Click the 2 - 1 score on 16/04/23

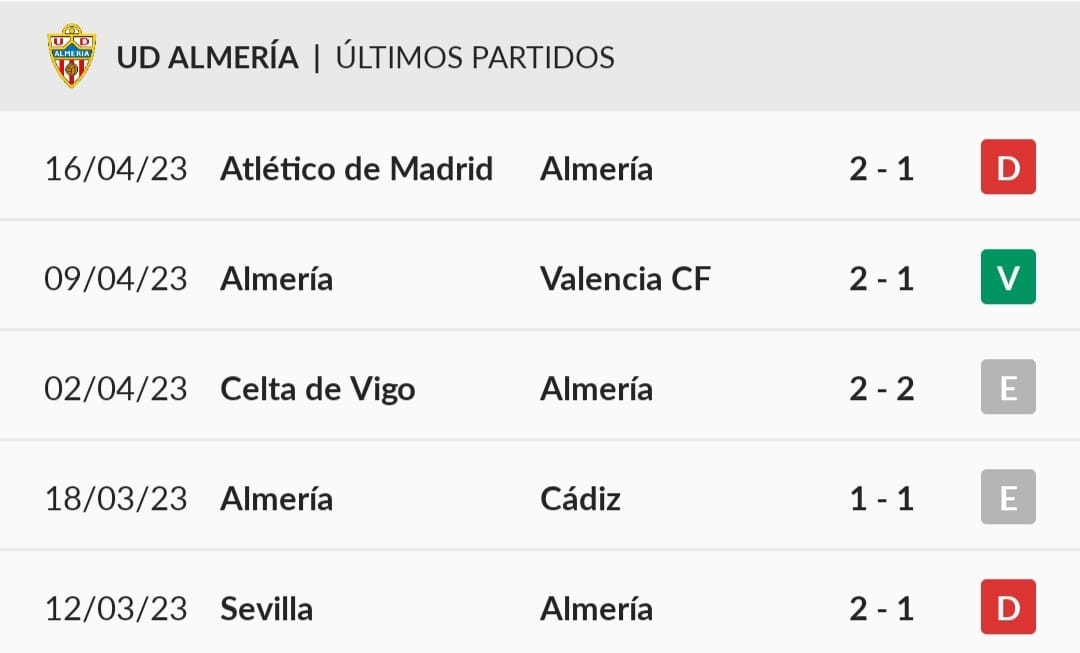(x=882, y=169)
